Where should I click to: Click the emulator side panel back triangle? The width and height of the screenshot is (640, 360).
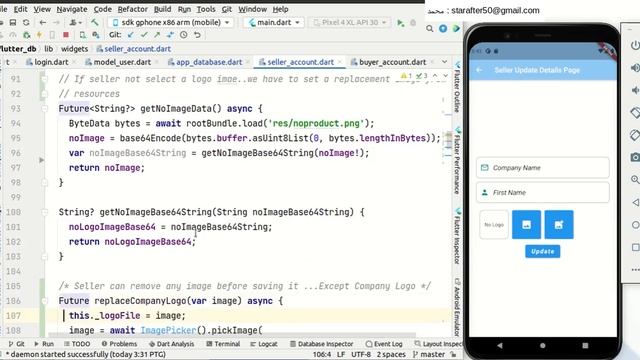coord(635,202)
